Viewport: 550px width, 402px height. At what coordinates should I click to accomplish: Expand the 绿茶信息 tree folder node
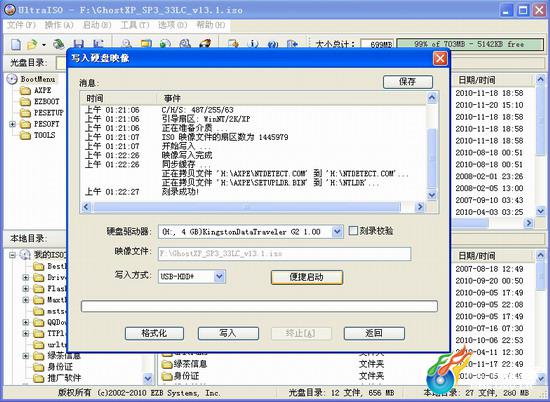point(26,356)
